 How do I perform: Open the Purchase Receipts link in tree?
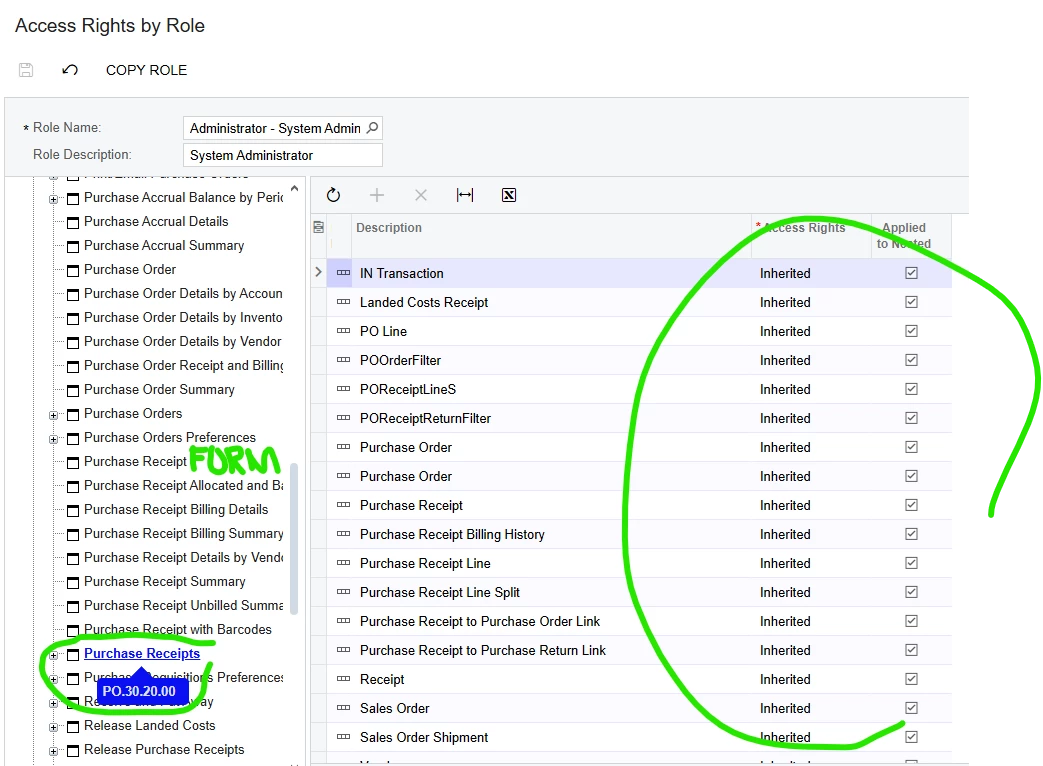142,654
